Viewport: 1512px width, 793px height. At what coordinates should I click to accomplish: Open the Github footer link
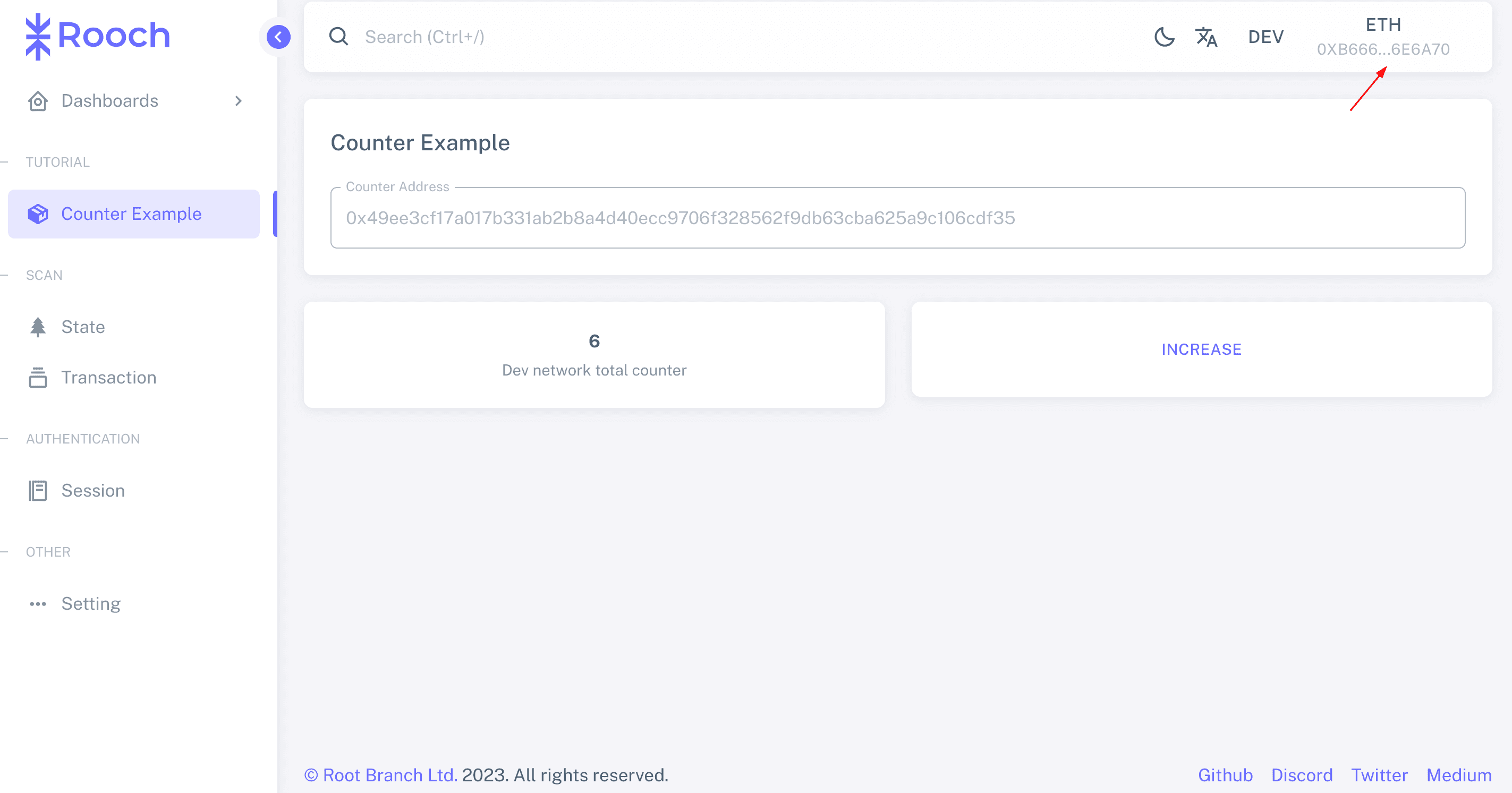[1225, 775]
